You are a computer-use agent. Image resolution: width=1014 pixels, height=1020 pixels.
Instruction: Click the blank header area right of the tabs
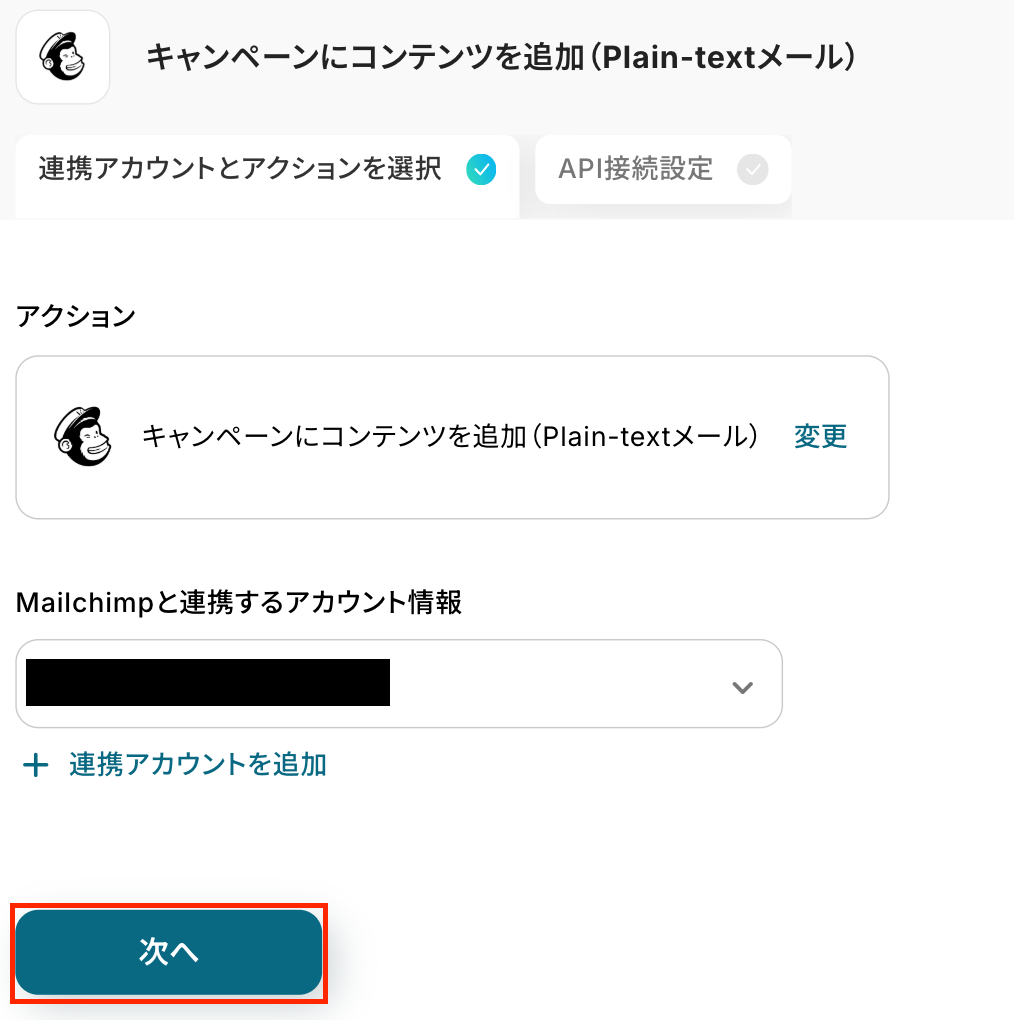(900, 170)
